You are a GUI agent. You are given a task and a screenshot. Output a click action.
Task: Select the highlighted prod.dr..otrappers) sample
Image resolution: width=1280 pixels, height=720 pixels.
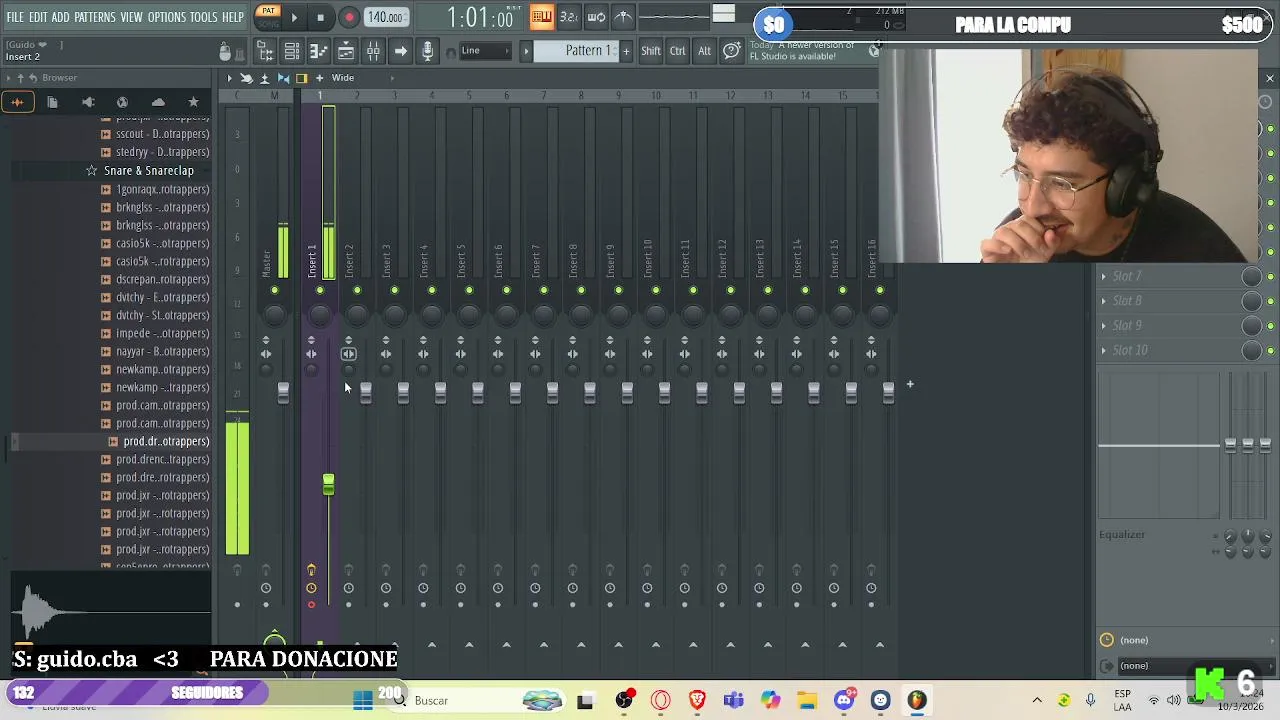tap(159, 441)
